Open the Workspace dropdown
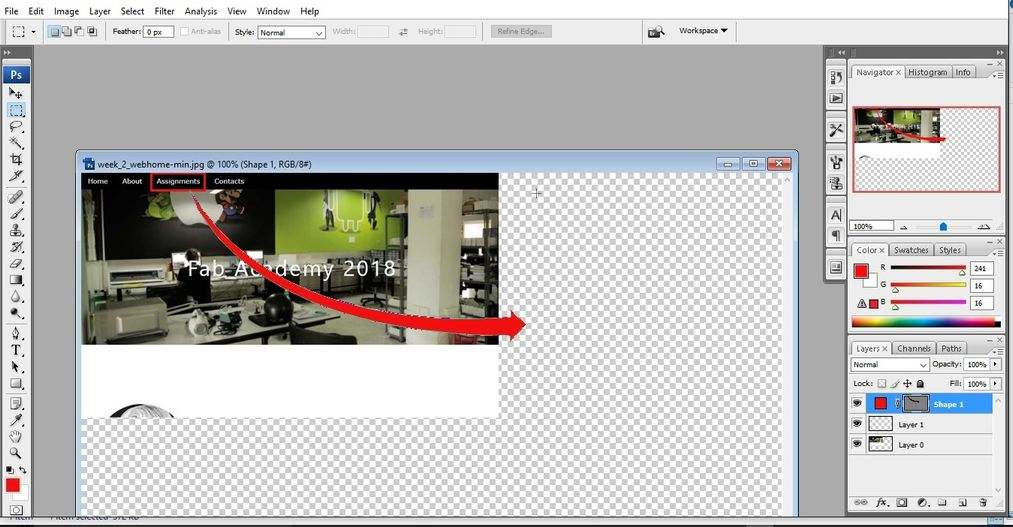Image resolution: width=1013 pixels, height=527 pixels. coord(703,30)
